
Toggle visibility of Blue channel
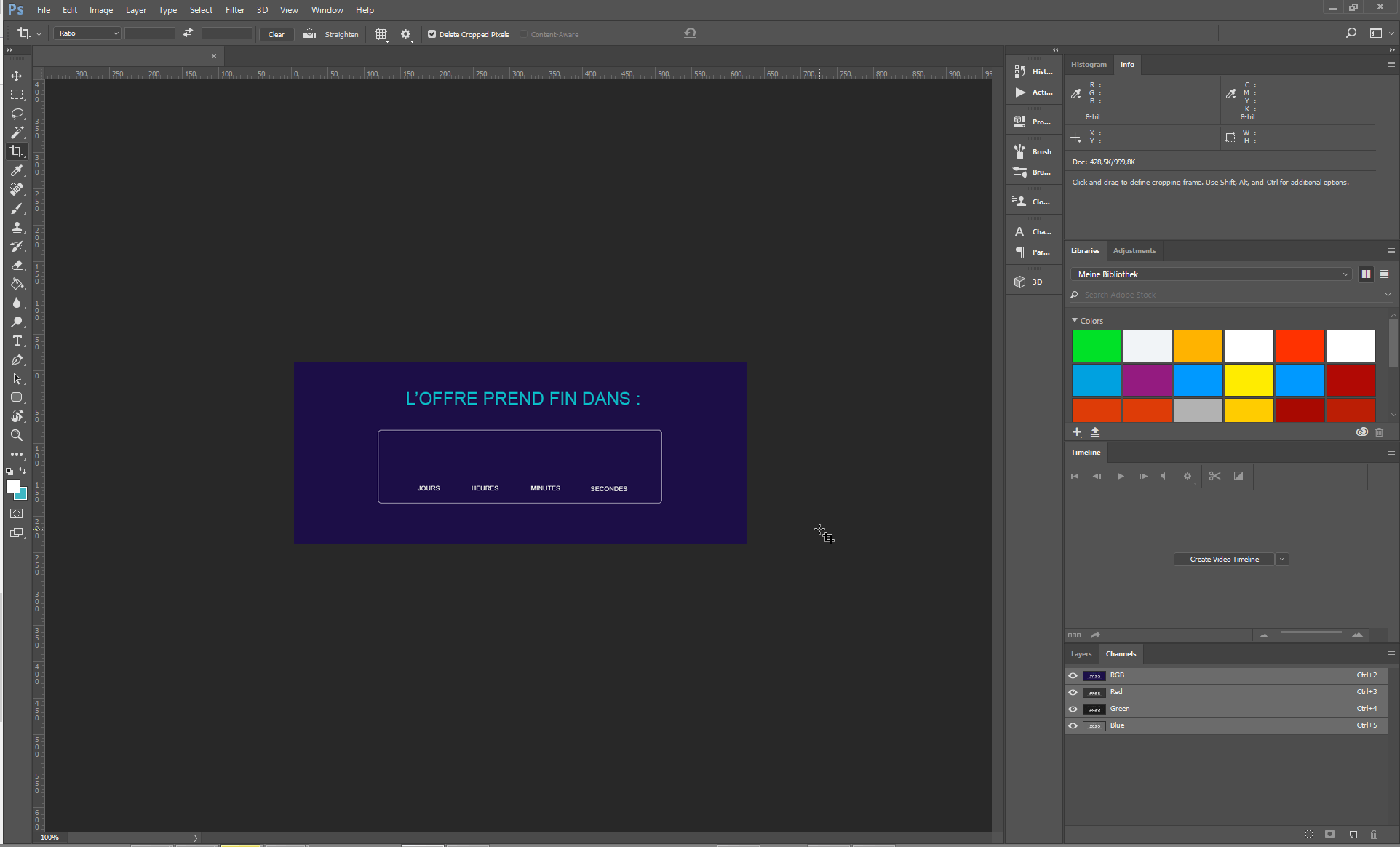[1073, 725]
